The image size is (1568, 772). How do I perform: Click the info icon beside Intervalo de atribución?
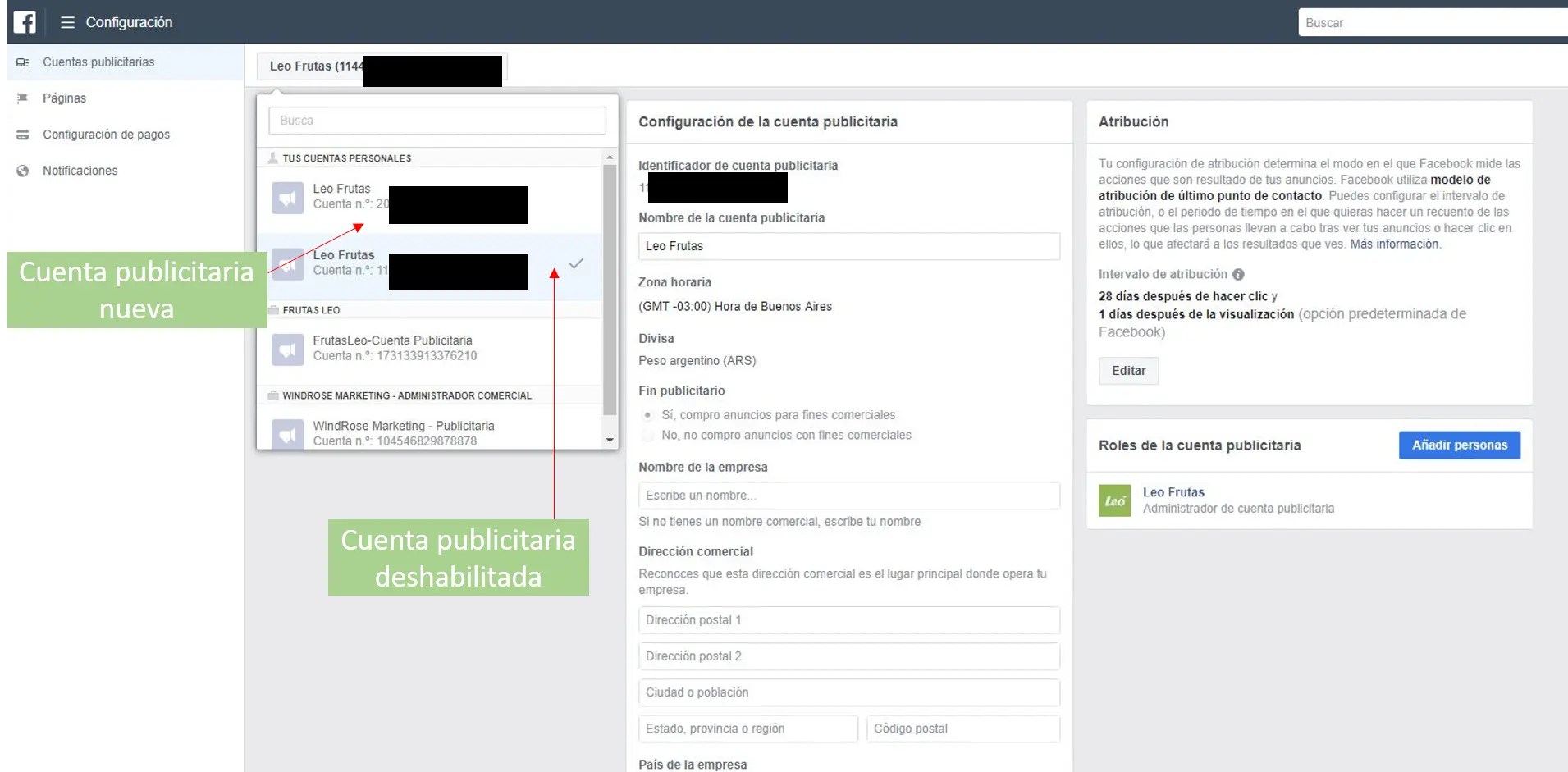click(x=1238, y=275)
